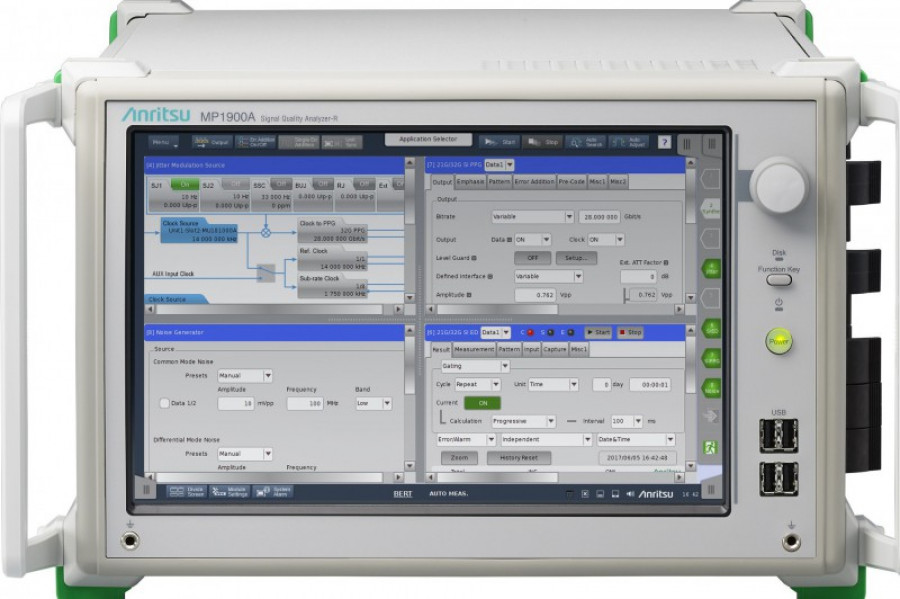Click the ED panel Stop button

click(630, 332)
